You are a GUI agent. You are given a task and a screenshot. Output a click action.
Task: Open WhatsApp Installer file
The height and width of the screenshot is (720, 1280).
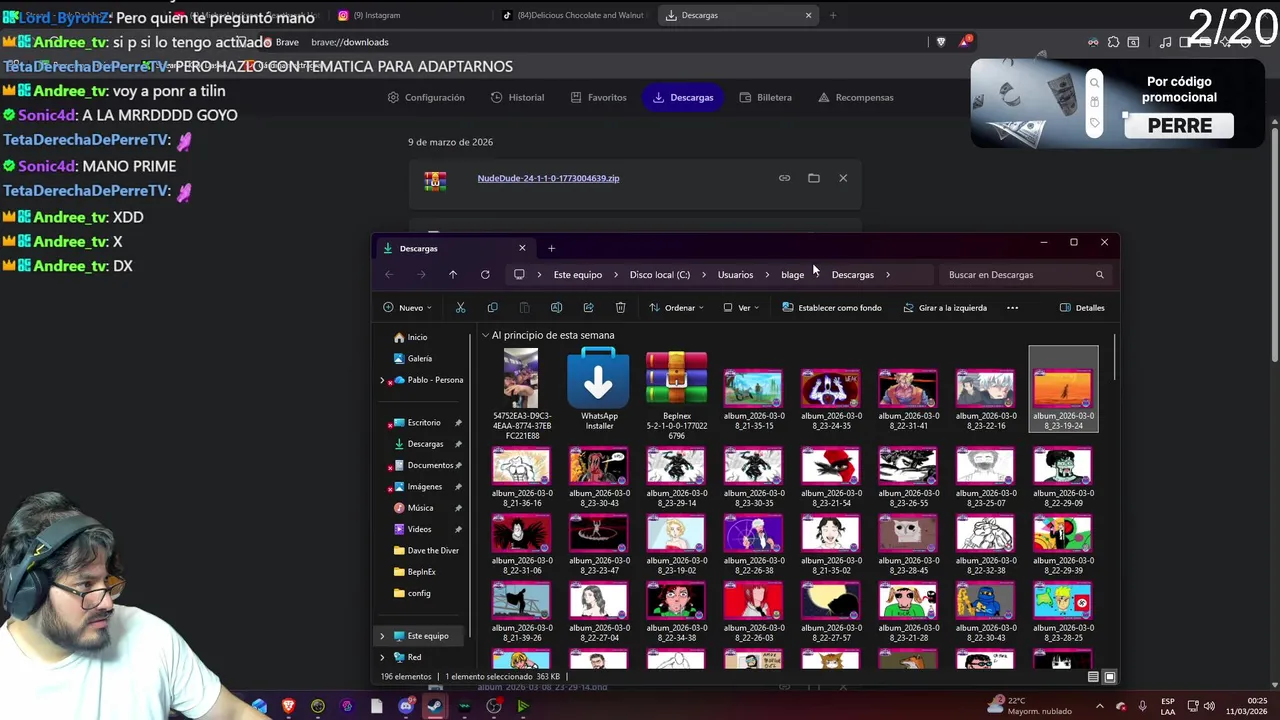tap(599, 390)
